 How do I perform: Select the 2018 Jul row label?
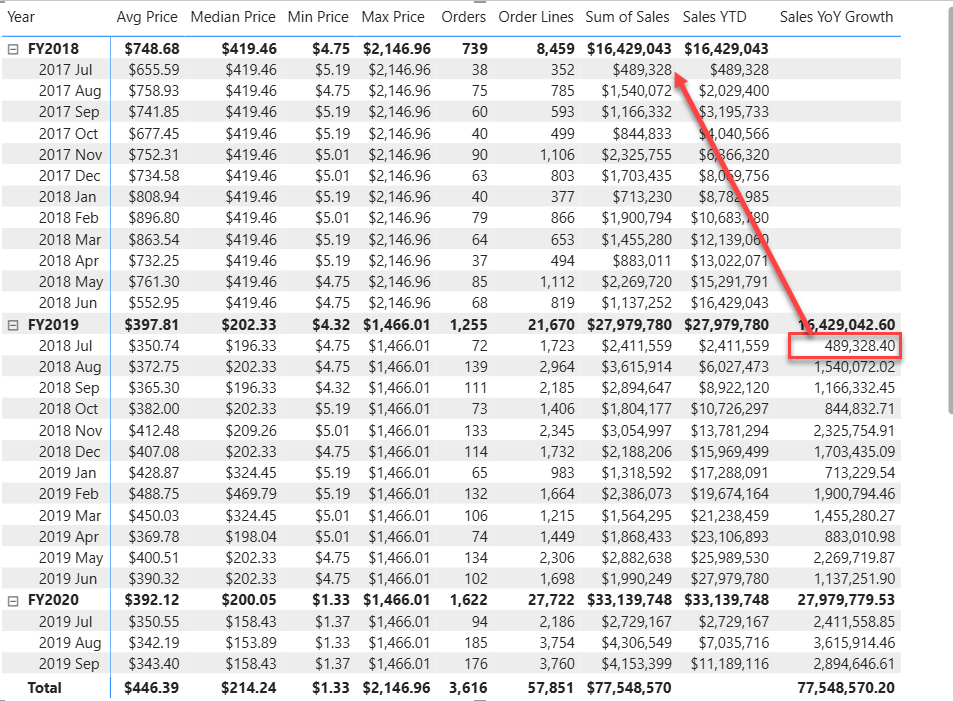pos(65,346)
